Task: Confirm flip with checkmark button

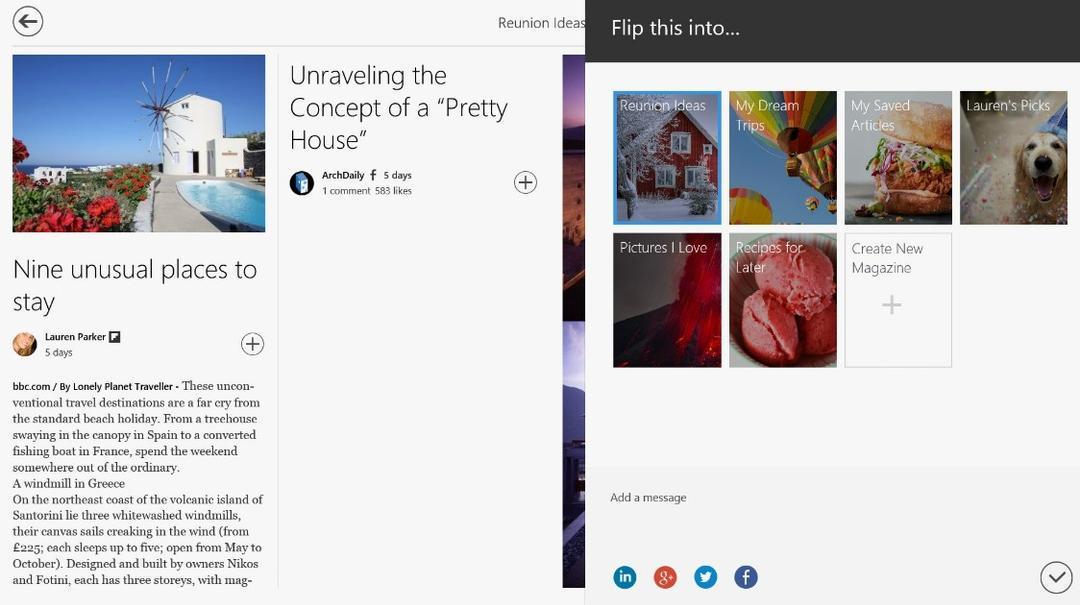Action: tap(1056, 577)
